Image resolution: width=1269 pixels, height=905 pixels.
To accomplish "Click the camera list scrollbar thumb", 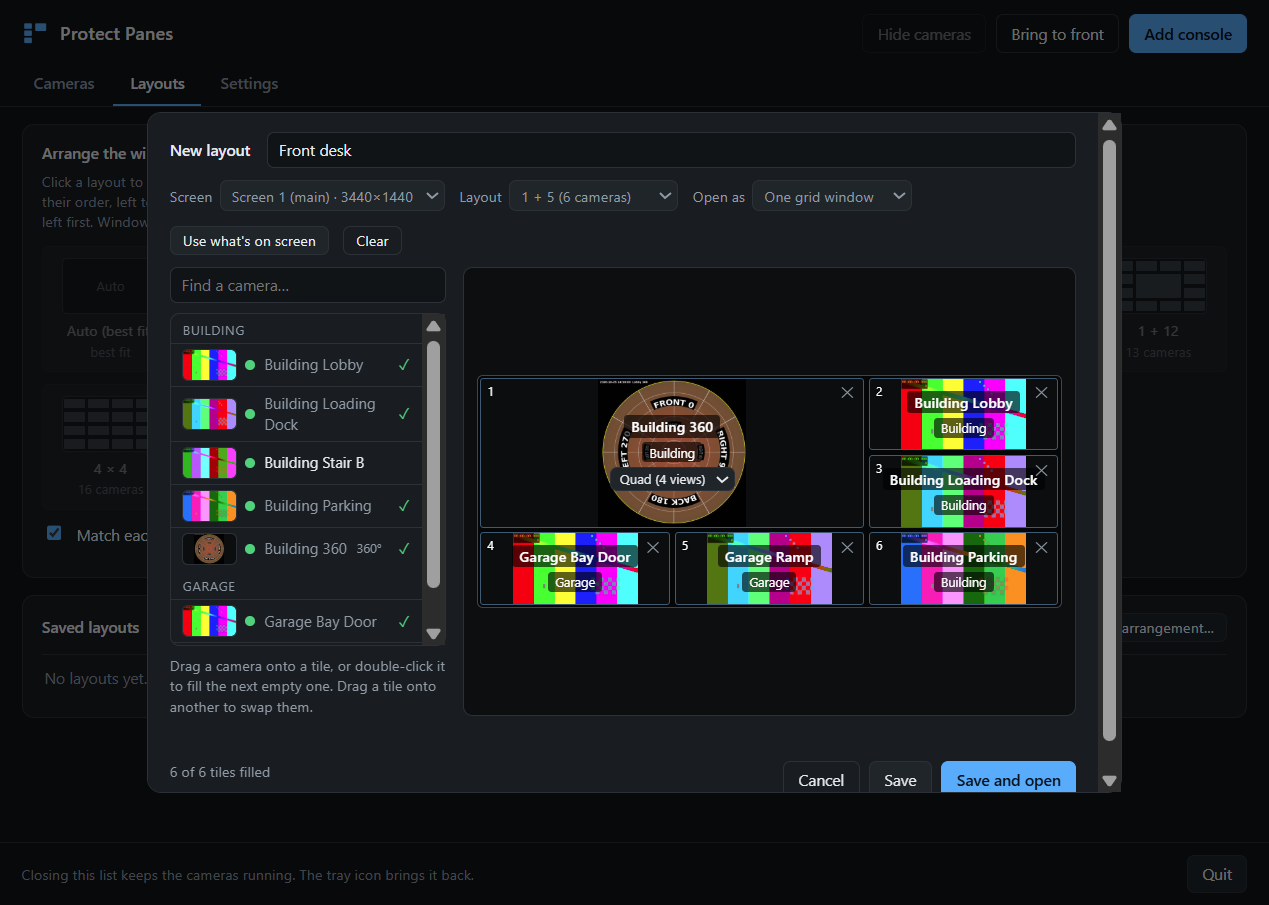I will pyautogui.click(x=433, y=464).
